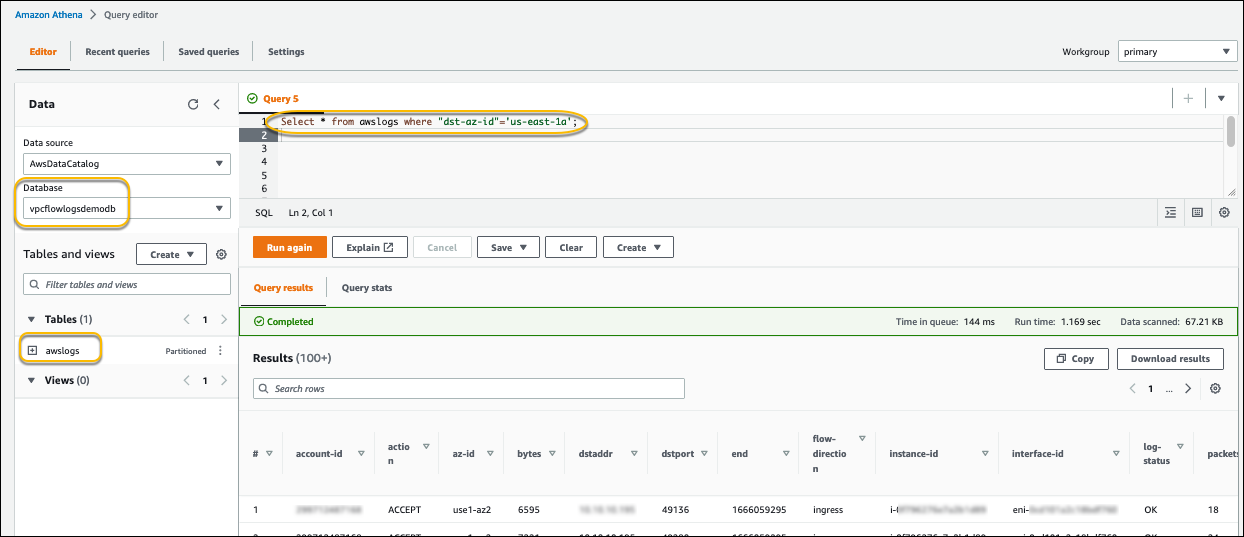Viewport: 1244px width, 537px height.
Task: Click the query editor vertical scrollbar
Action: point(1230,131)
